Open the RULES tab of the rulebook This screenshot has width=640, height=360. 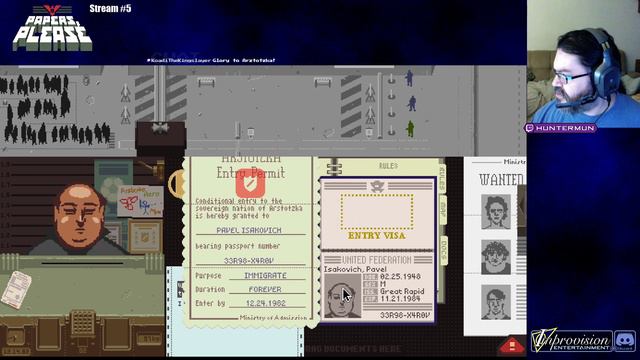442,179
